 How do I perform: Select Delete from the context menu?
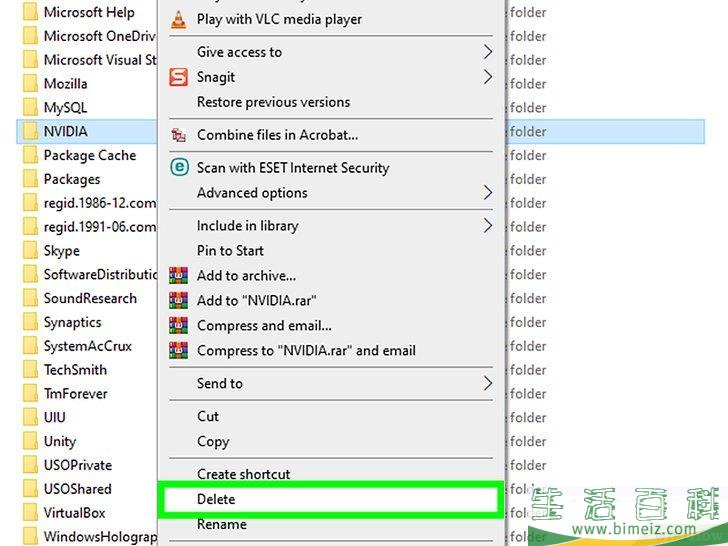pyautogui.click(x=216, y=499)
